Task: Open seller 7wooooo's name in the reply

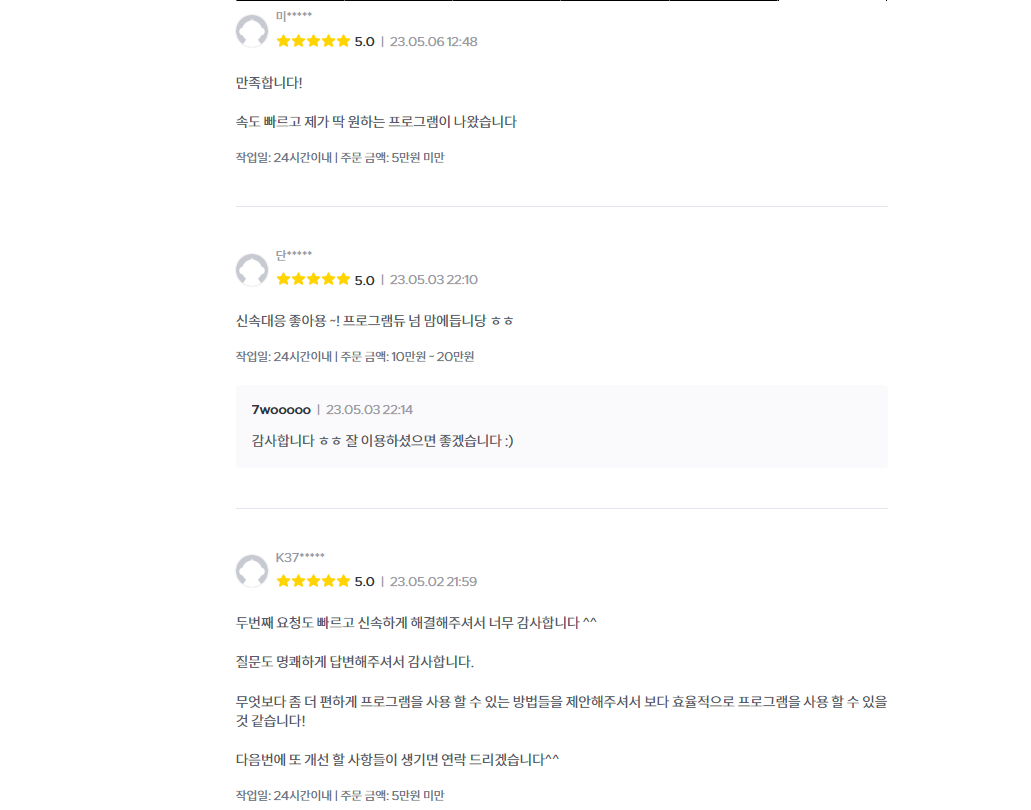Action: coord(281,409)
